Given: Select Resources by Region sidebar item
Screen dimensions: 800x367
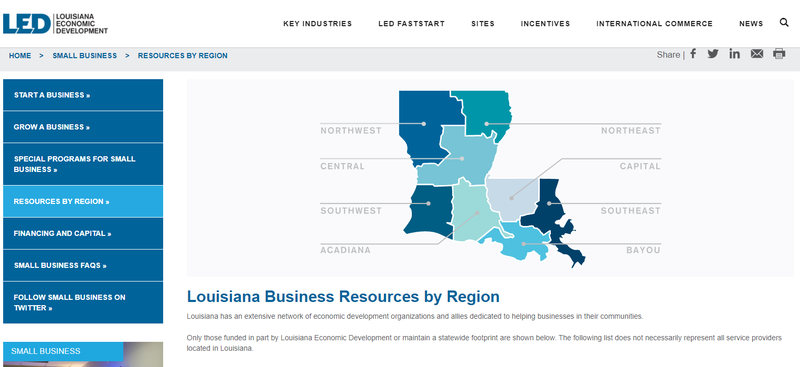Looking at the screenshot, I should tap(83, 201).
